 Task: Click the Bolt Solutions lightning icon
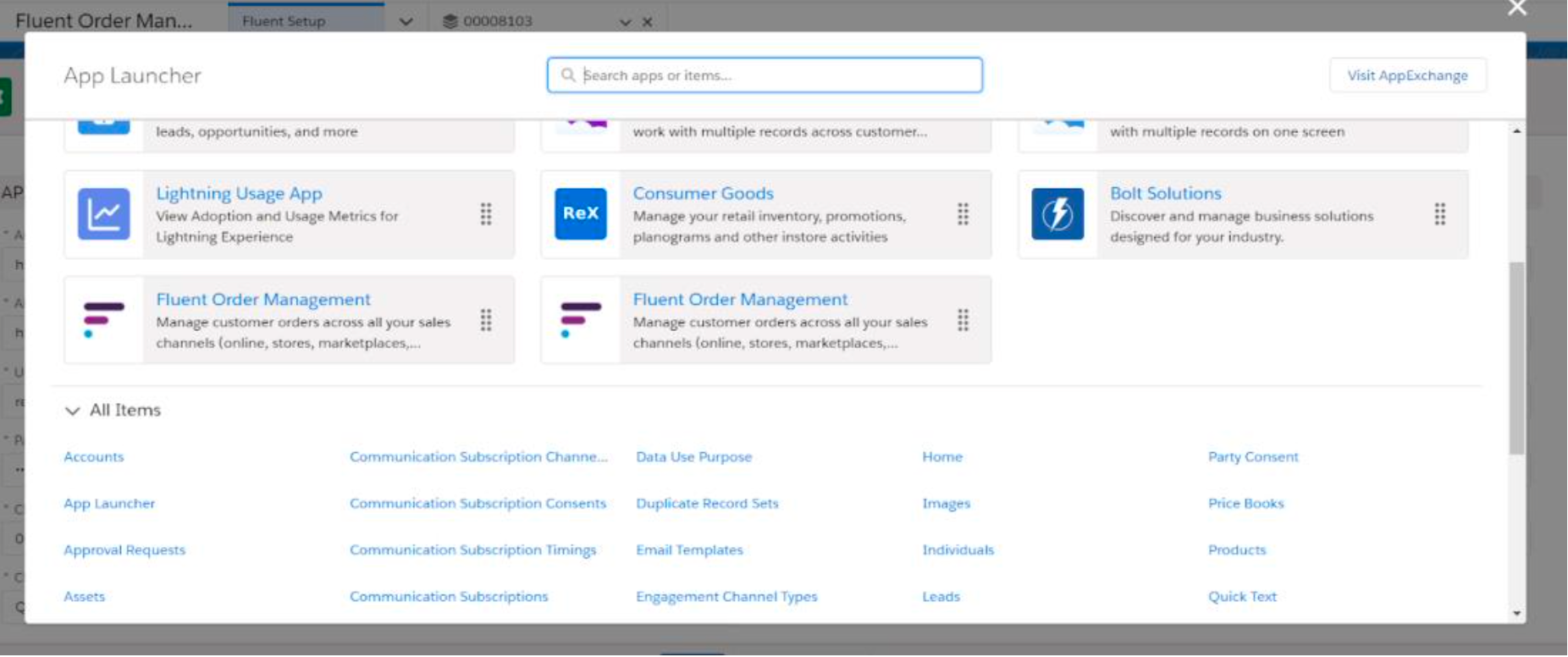click(1057, 214)
